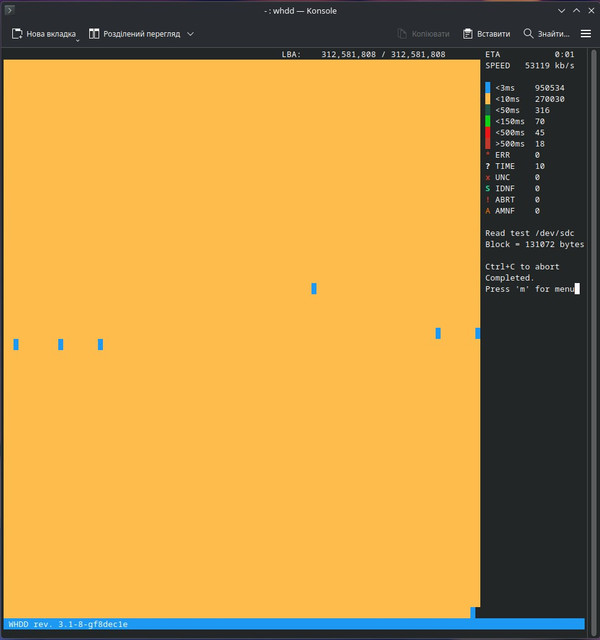Click the terminal icon in the title bar
Screen dimensions: 600x640
coord(9,10)
